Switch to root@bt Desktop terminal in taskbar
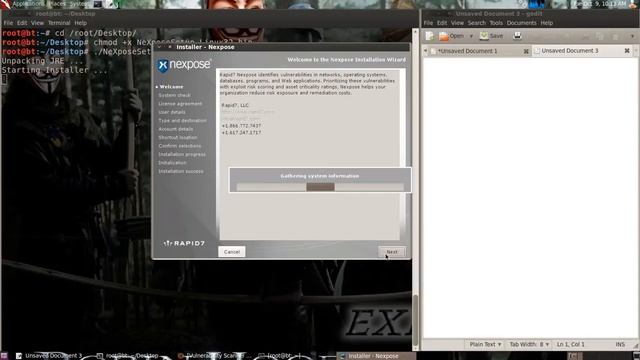 (x=127, y=356)
